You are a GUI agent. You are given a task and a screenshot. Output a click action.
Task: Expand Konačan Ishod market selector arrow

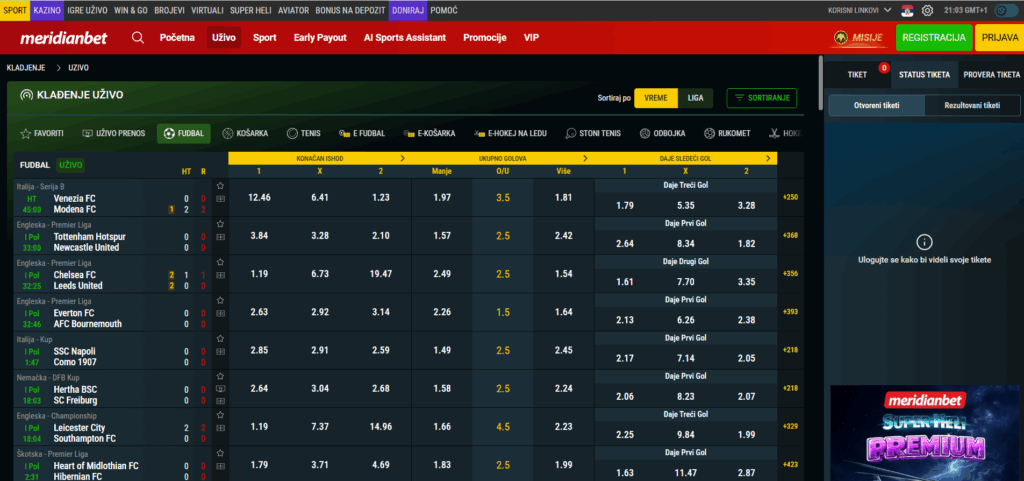(402, 158)
